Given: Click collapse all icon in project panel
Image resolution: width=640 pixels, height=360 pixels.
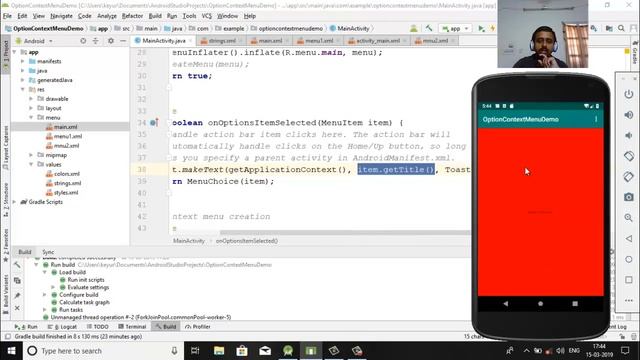Looking at the screenshot, I should [x=96, y=41].
